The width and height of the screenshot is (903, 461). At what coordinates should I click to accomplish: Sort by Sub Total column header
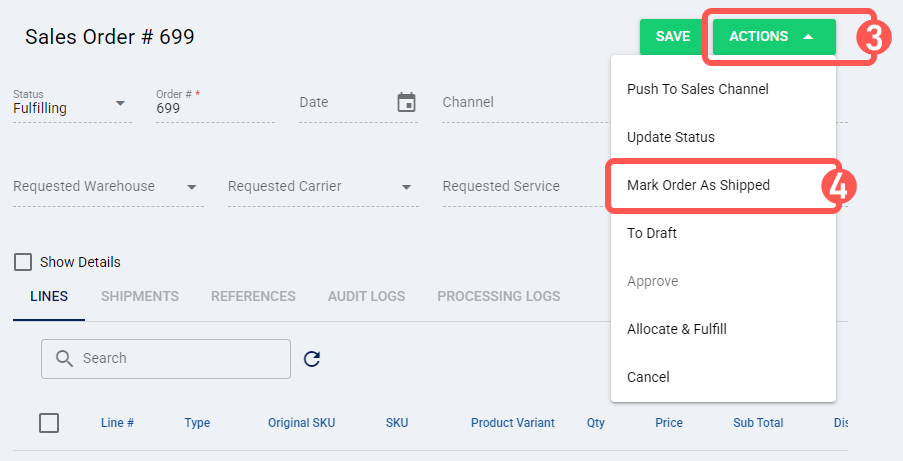tap(758, 423)
